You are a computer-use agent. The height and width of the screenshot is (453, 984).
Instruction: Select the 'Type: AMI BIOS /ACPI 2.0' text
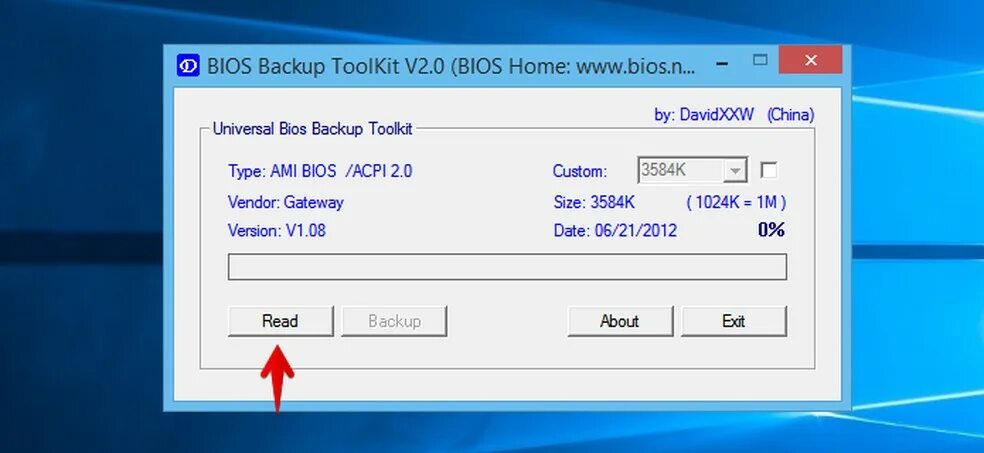click(320, 171)
